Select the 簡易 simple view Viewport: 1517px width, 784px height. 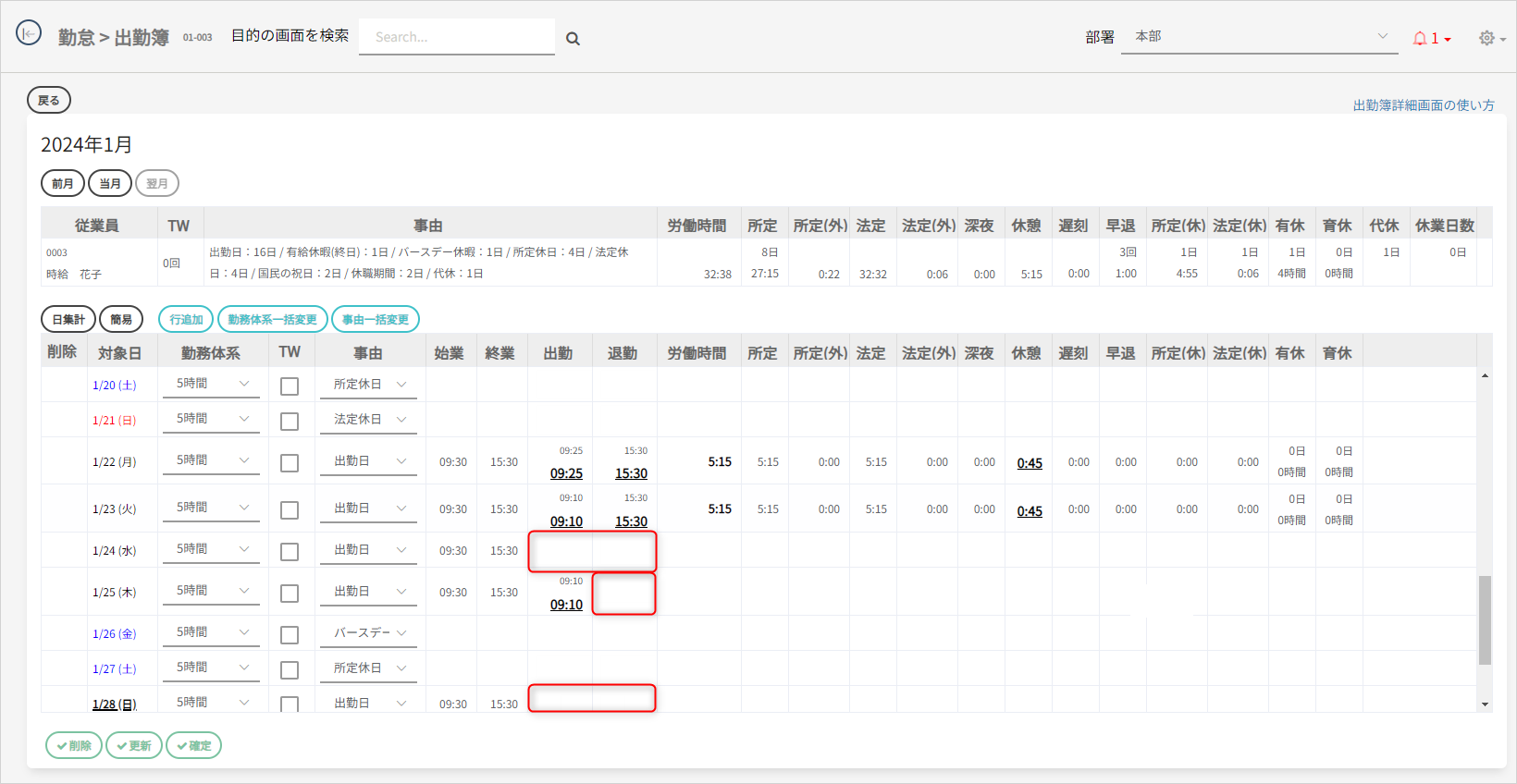[121, 319]
